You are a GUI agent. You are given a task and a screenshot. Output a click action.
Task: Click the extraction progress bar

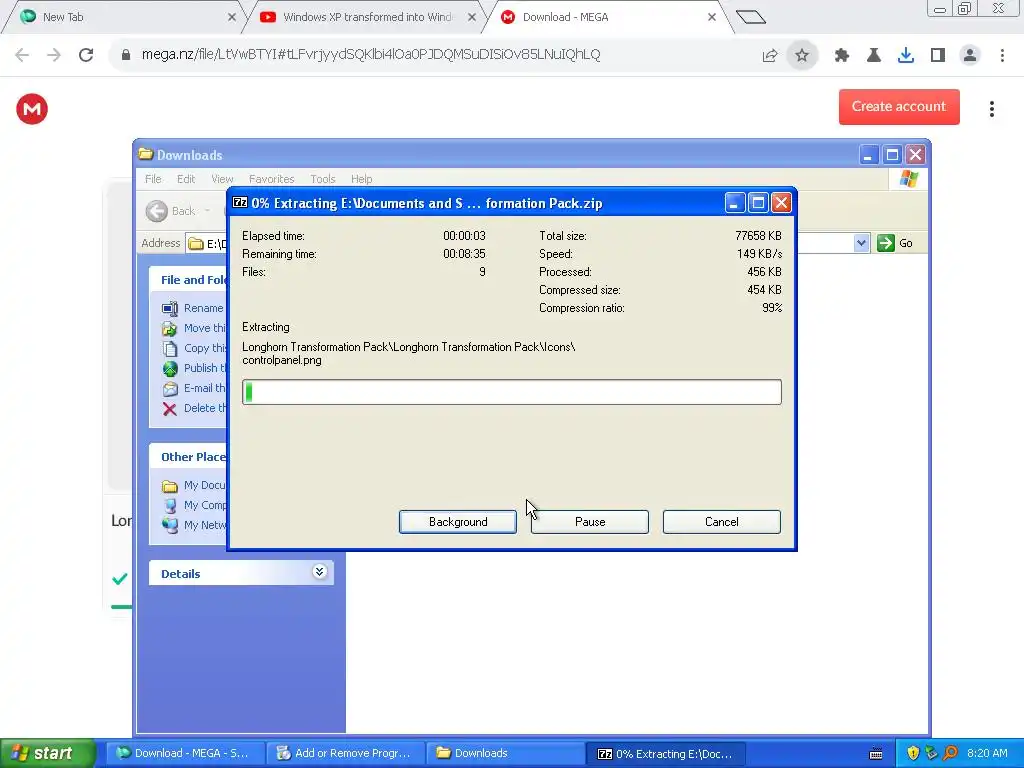coord(511,392)
